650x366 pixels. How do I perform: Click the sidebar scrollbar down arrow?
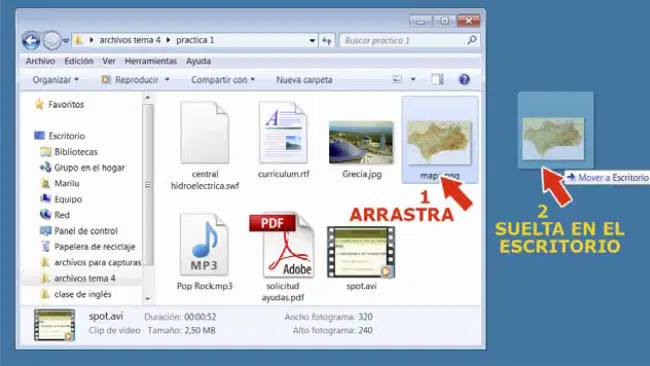148,298
